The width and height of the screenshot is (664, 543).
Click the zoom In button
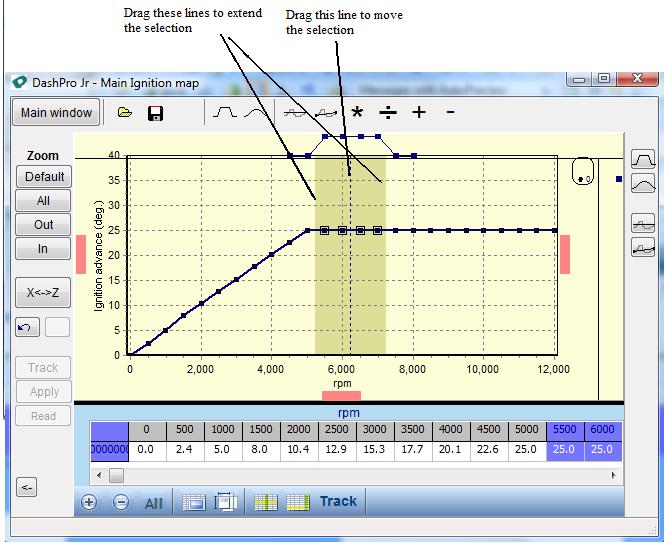(44, 249)
